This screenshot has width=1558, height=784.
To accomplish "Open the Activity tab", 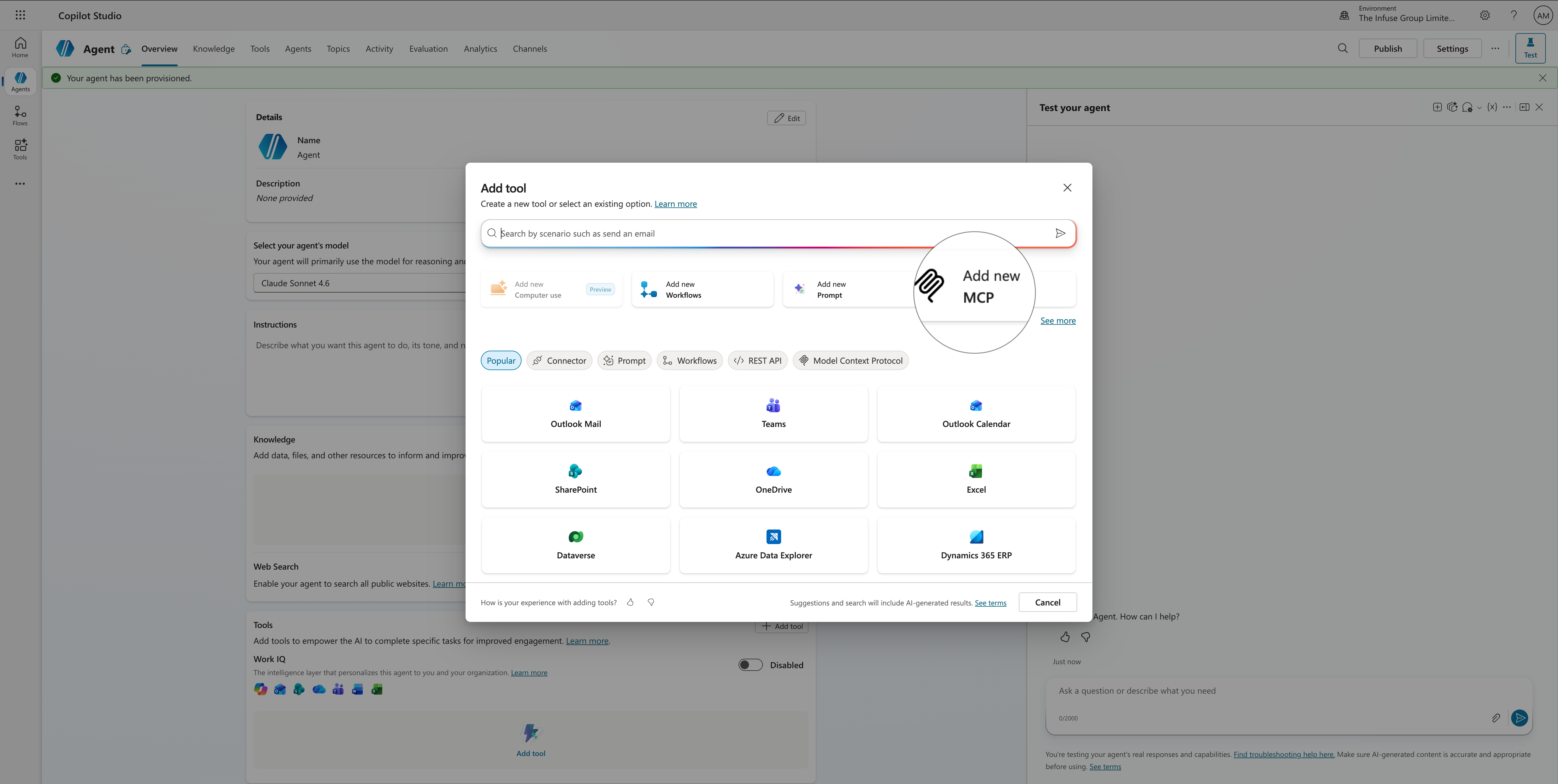I will tap(379, 49).
